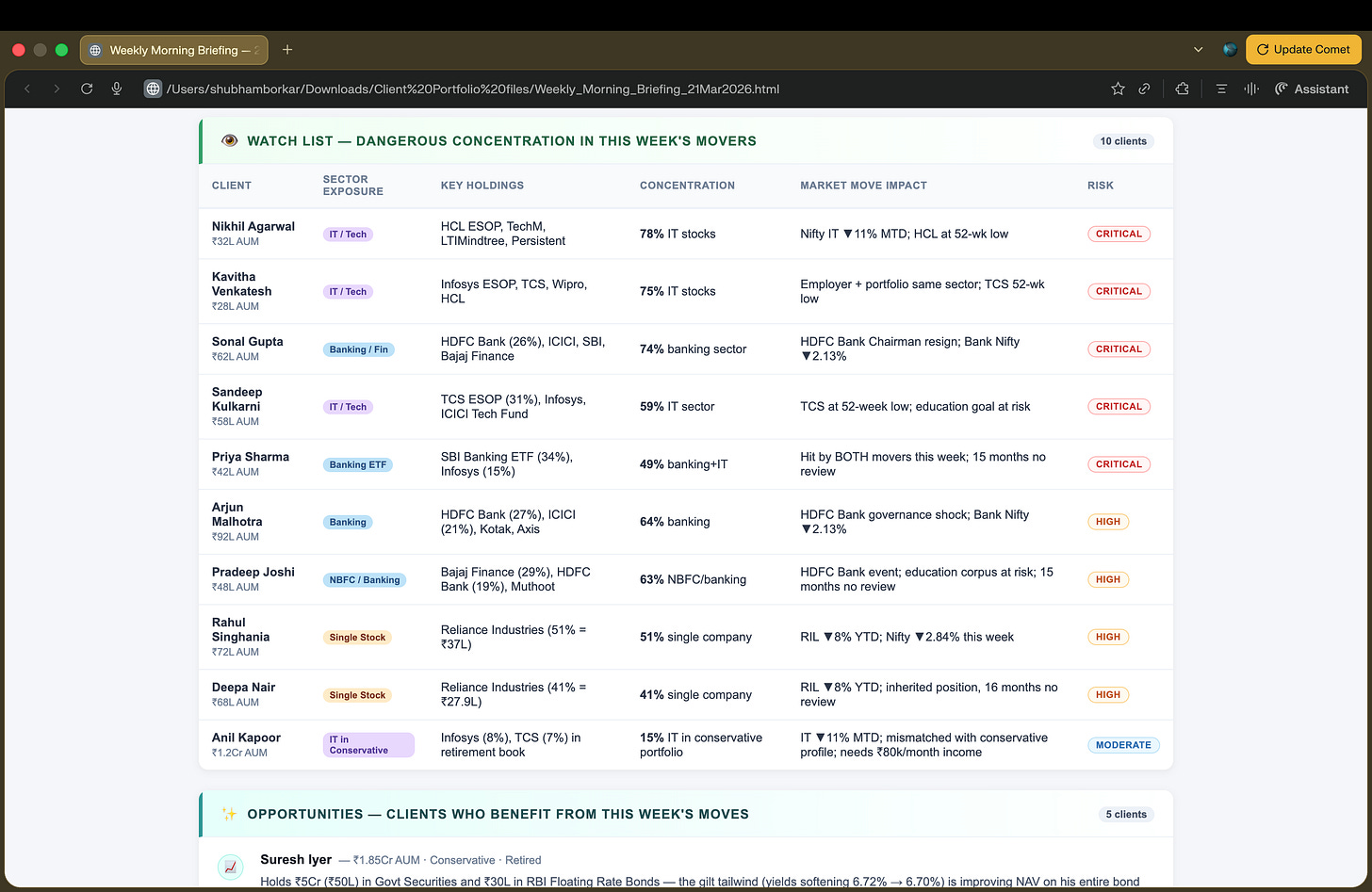The image size is (1372, 892).
Task: Open the Assistant panel
Action: coord(1312,89)
